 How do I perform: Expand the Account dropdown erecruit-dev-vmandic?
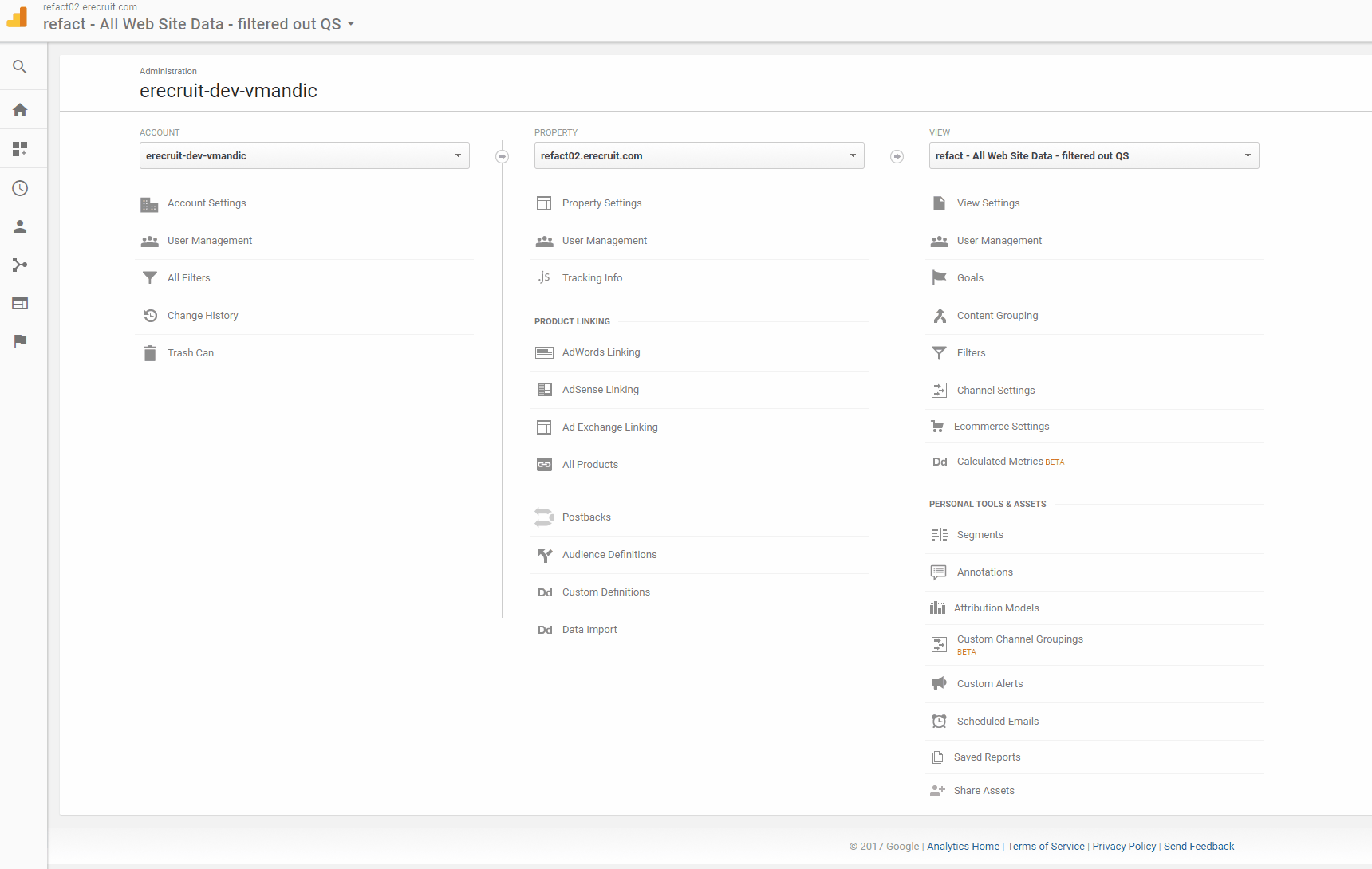coord(305,155)
